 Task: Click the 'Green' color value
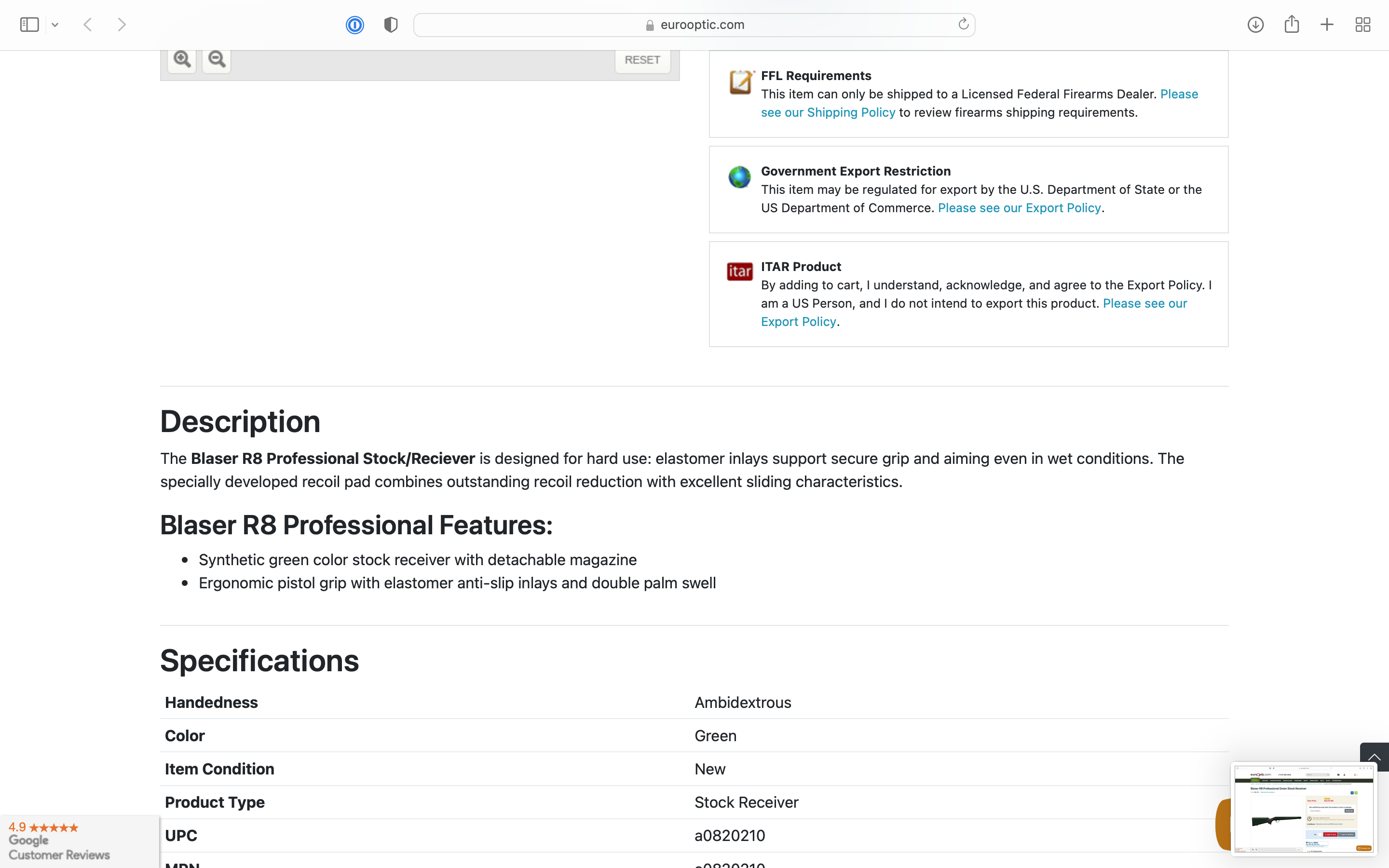(x=715, y=735)
